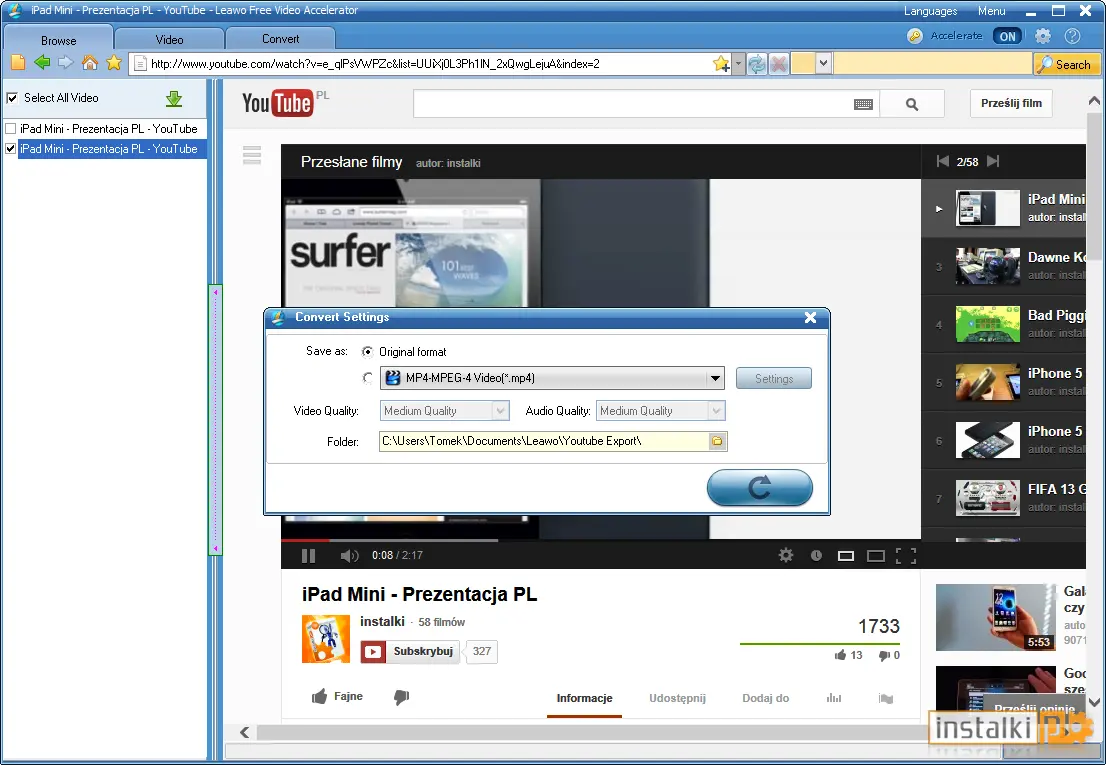Click the Subskrybuj button
Image resolution: width=1106 pixels, height=765 pixels.
click(x=410, y=652)
